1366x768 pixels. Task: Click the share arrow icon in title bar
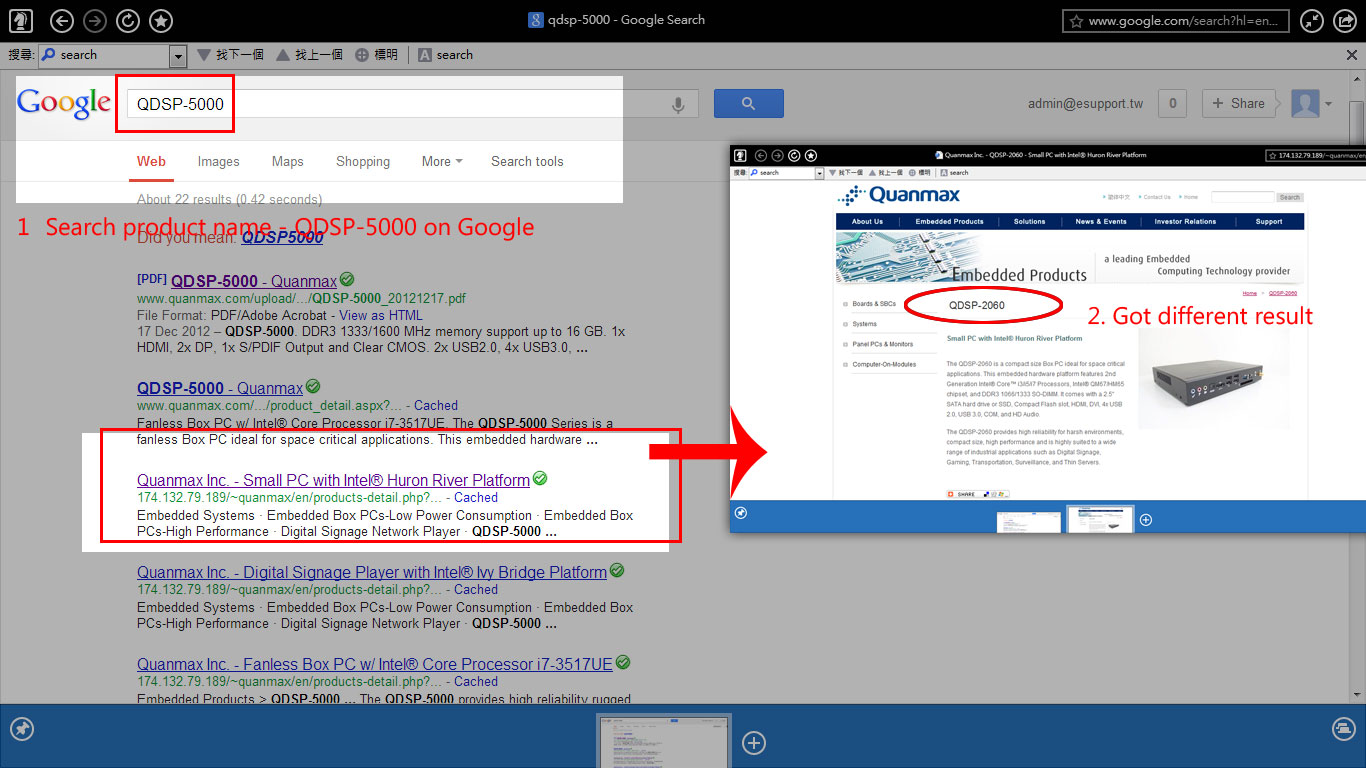pos(1346,20)
